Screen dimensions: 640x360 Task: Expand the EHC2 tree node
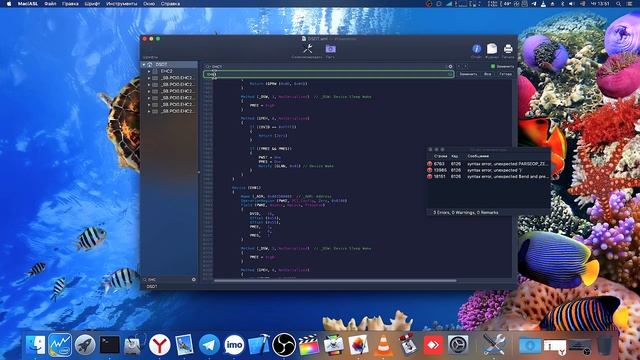point(149,71)
